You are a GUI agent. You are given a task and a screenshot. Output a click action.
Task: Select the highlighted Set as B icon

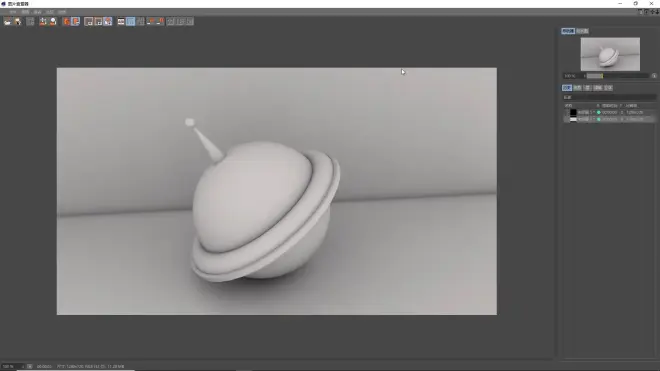75,21
